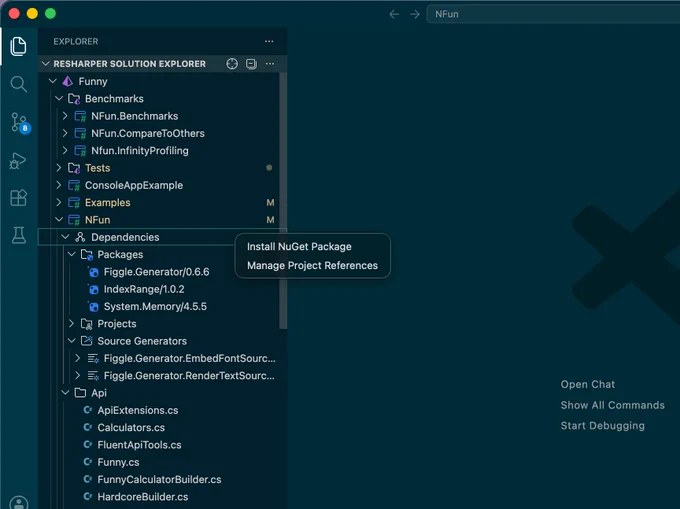This screenshot has height=509, width=680.
Task: Choose Manage Project References menu entry
Action: point(312,265)
